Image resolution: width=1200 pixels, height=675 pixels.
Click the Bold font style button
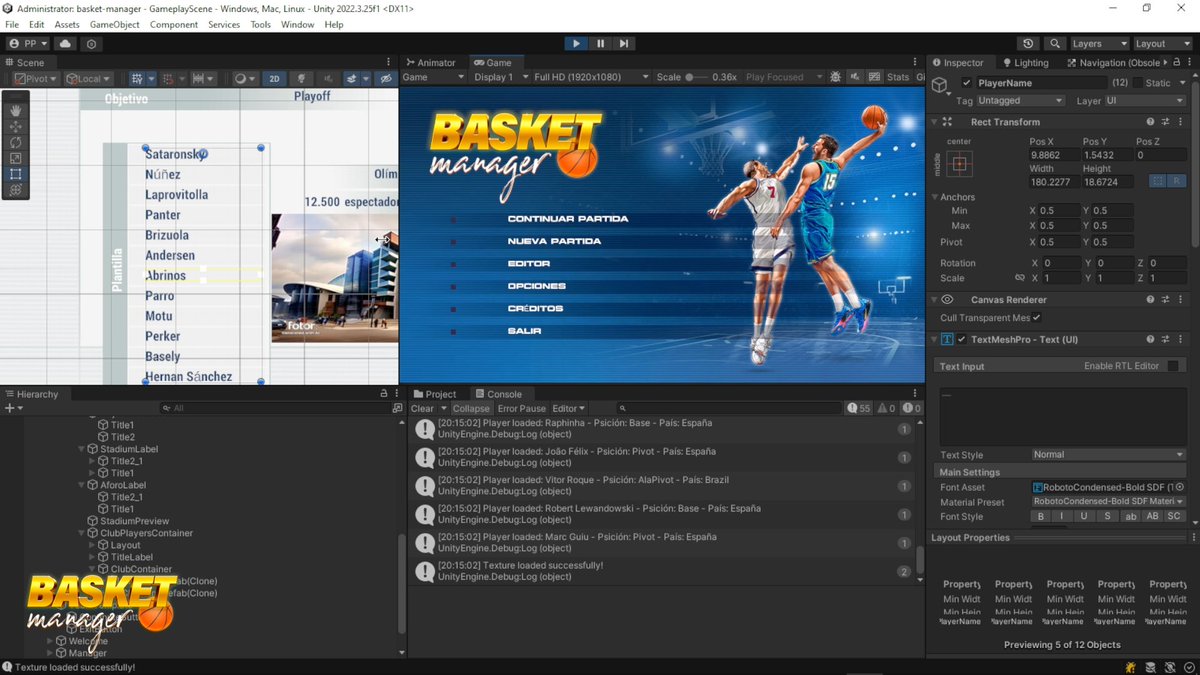(1041, 516)
